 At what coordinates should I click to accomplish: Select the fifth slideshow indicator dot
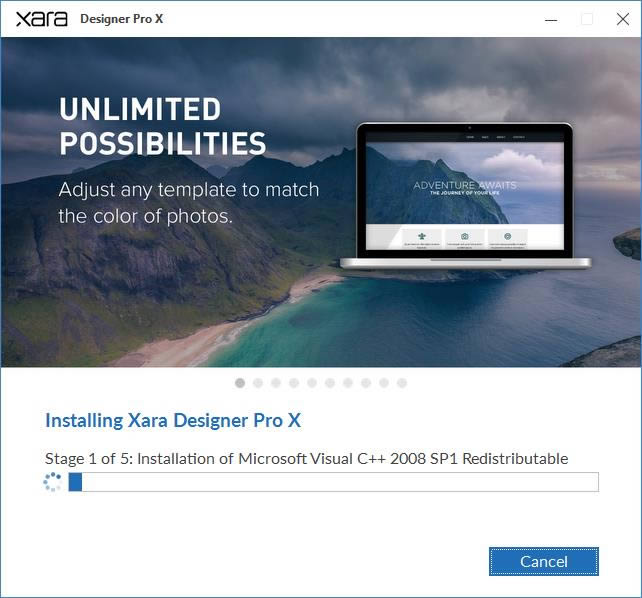pyautogui.click(x=312, y=383)
